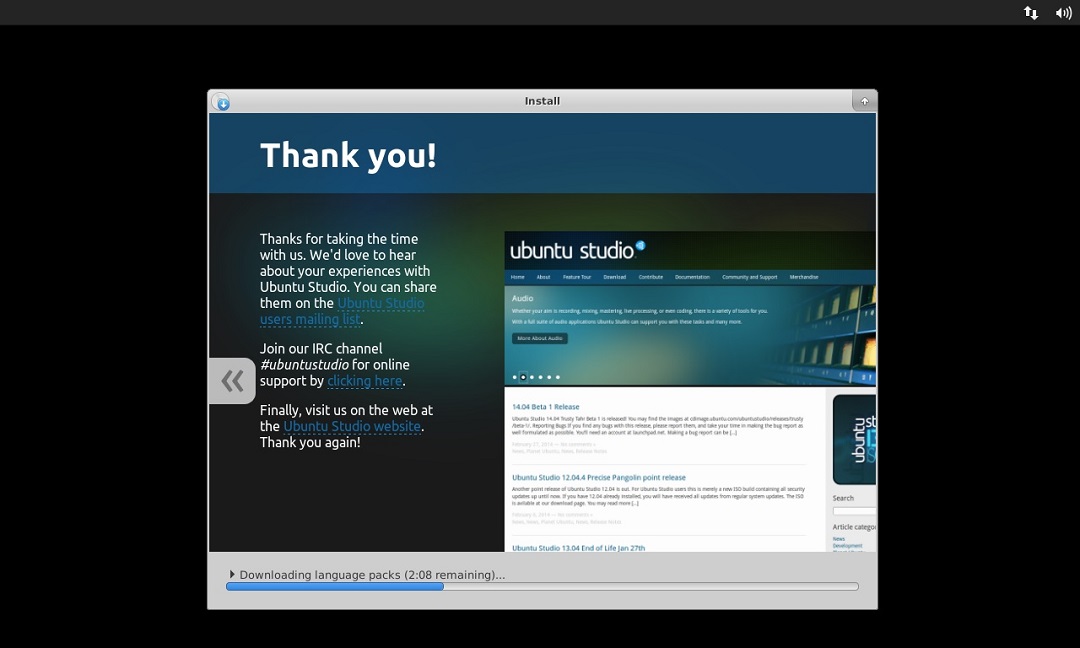The width and height of the screenshot is (1080, 648).
Task: Click Feature Tour in the website preview
Action: coord(577,277)
